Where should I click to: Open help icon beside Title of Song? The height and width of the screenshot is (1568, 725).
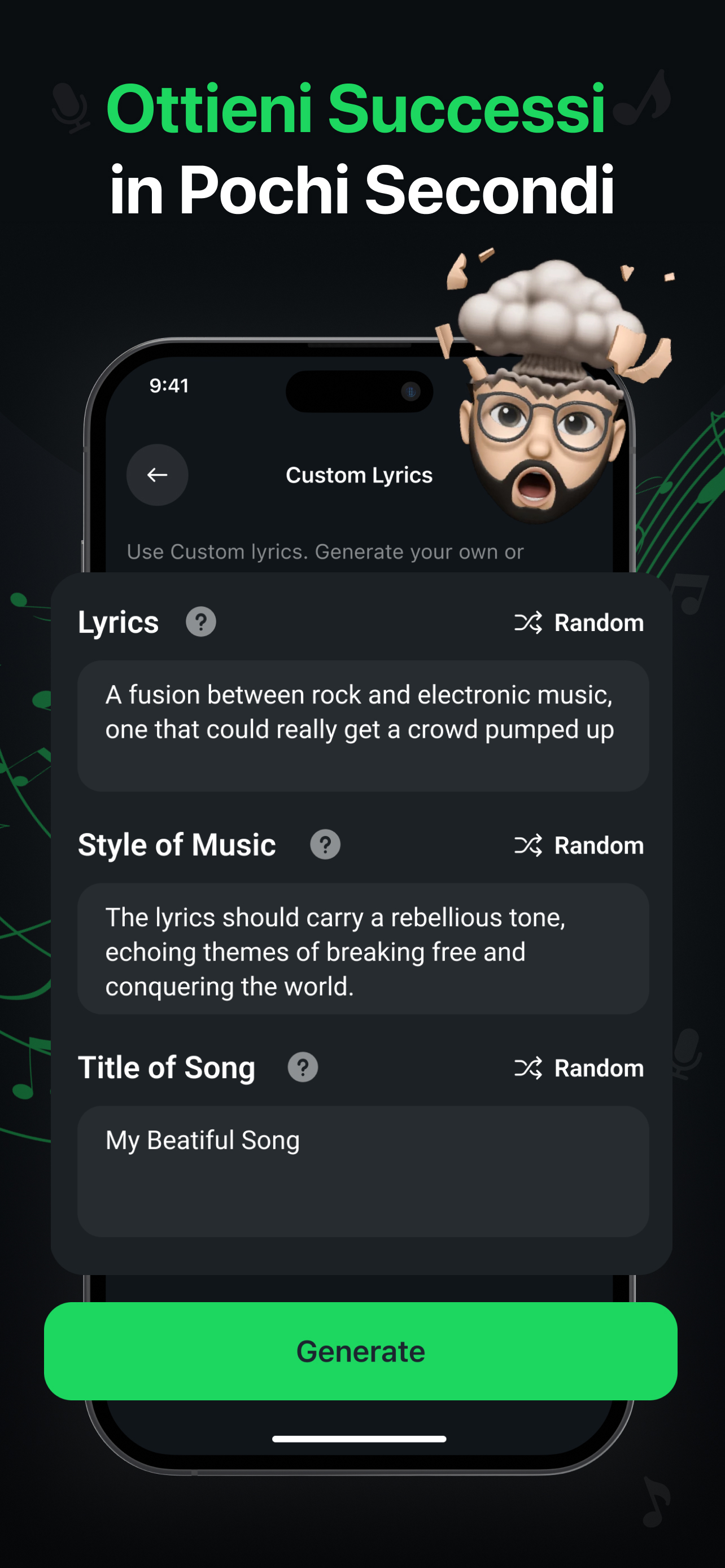click(303, 1068)
